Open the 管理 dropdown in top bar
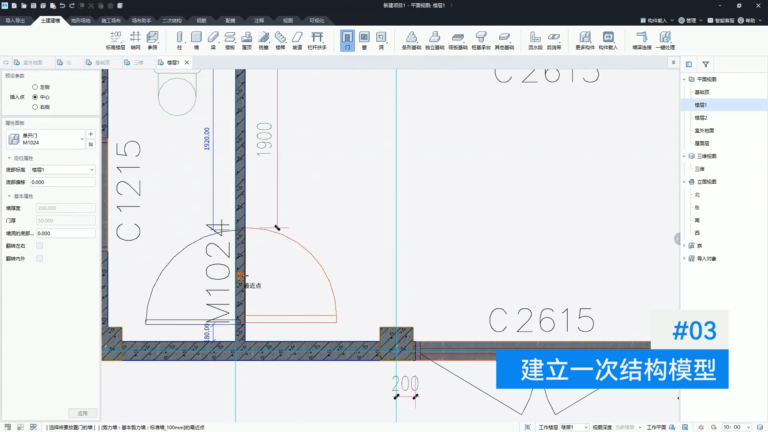Screen dimensions: 768x432 [691, 21]
